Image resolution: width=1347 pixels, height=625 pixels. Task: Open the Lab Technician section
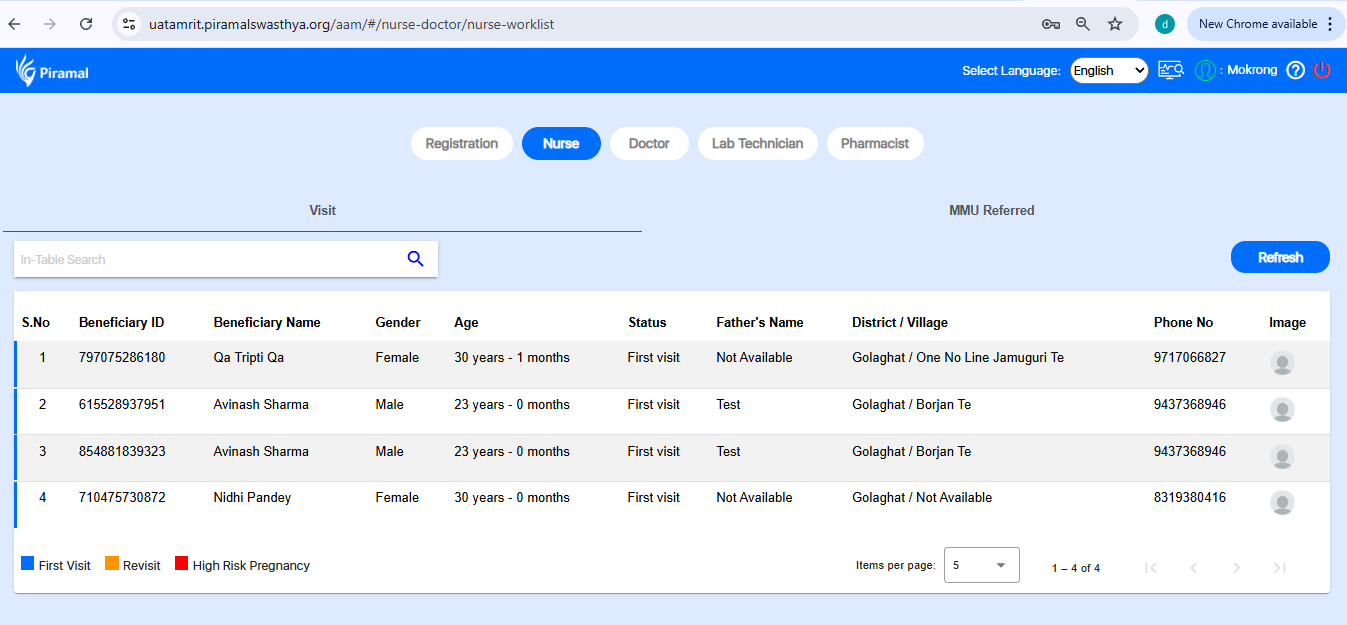(757, 144)
